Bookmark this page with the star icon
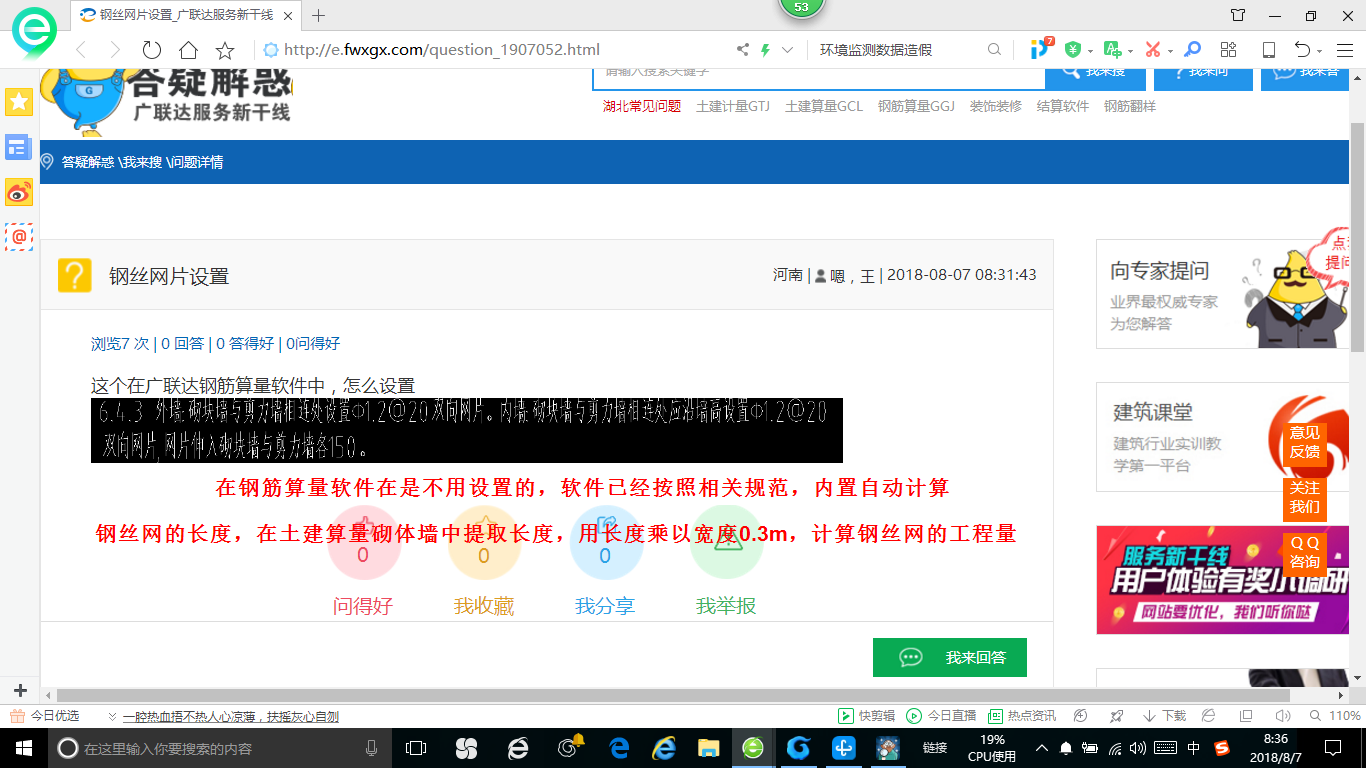The width and height of the screenshot is (1366, 768). tap(225, 50)
